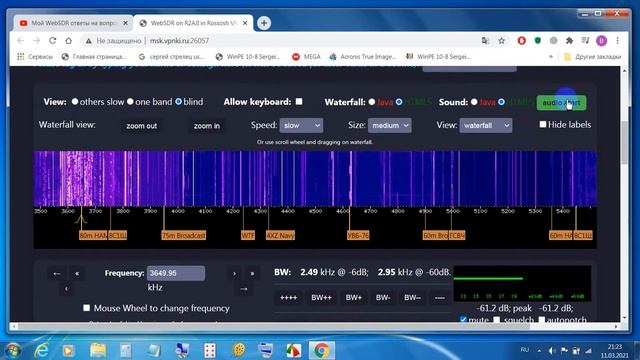
Task: Click on the purple waterfall display
Action: pos(315,178)
